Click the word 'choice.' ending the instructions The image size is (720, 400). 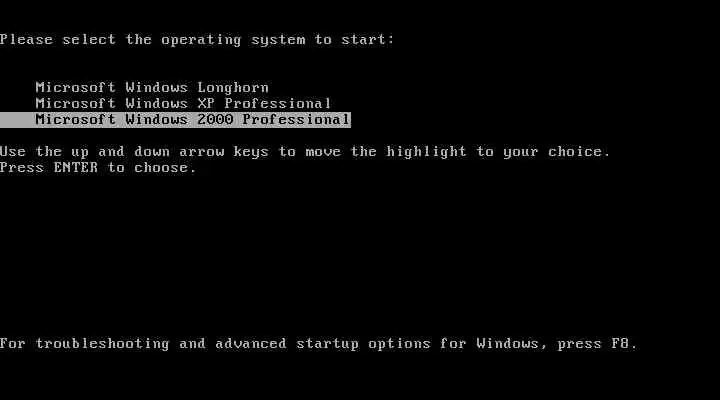(x=579, y=151)
